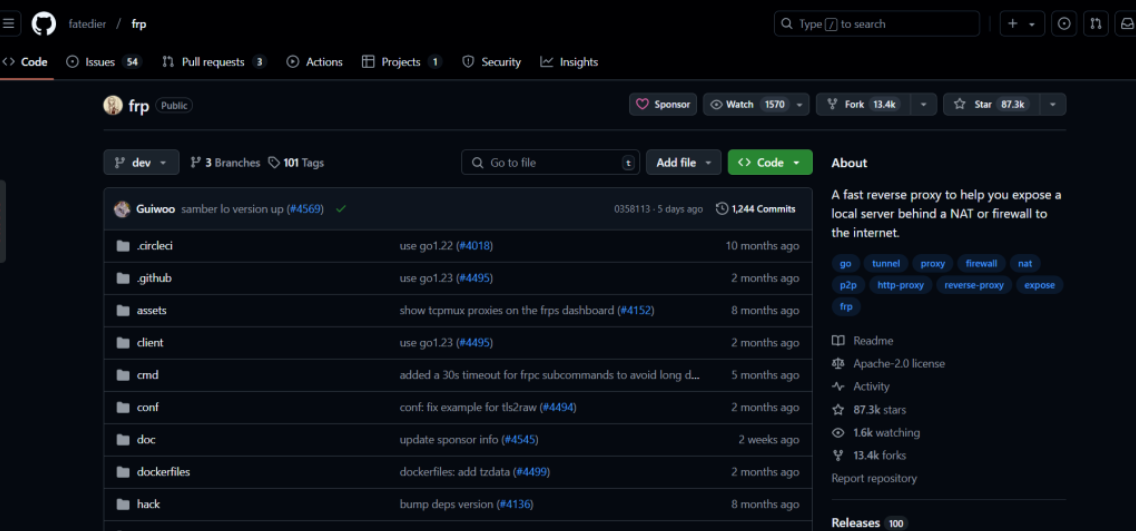Open the #4494 commit link

tap(559, 407)
